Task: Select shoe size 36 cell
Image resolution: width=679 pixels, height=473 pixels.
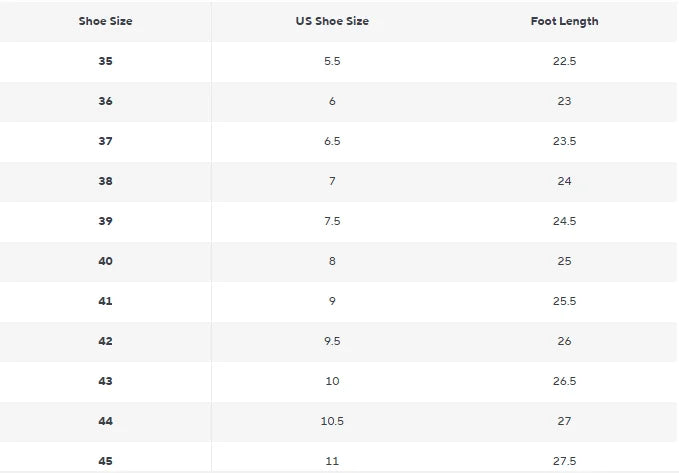Action: (x=105, y=101)
